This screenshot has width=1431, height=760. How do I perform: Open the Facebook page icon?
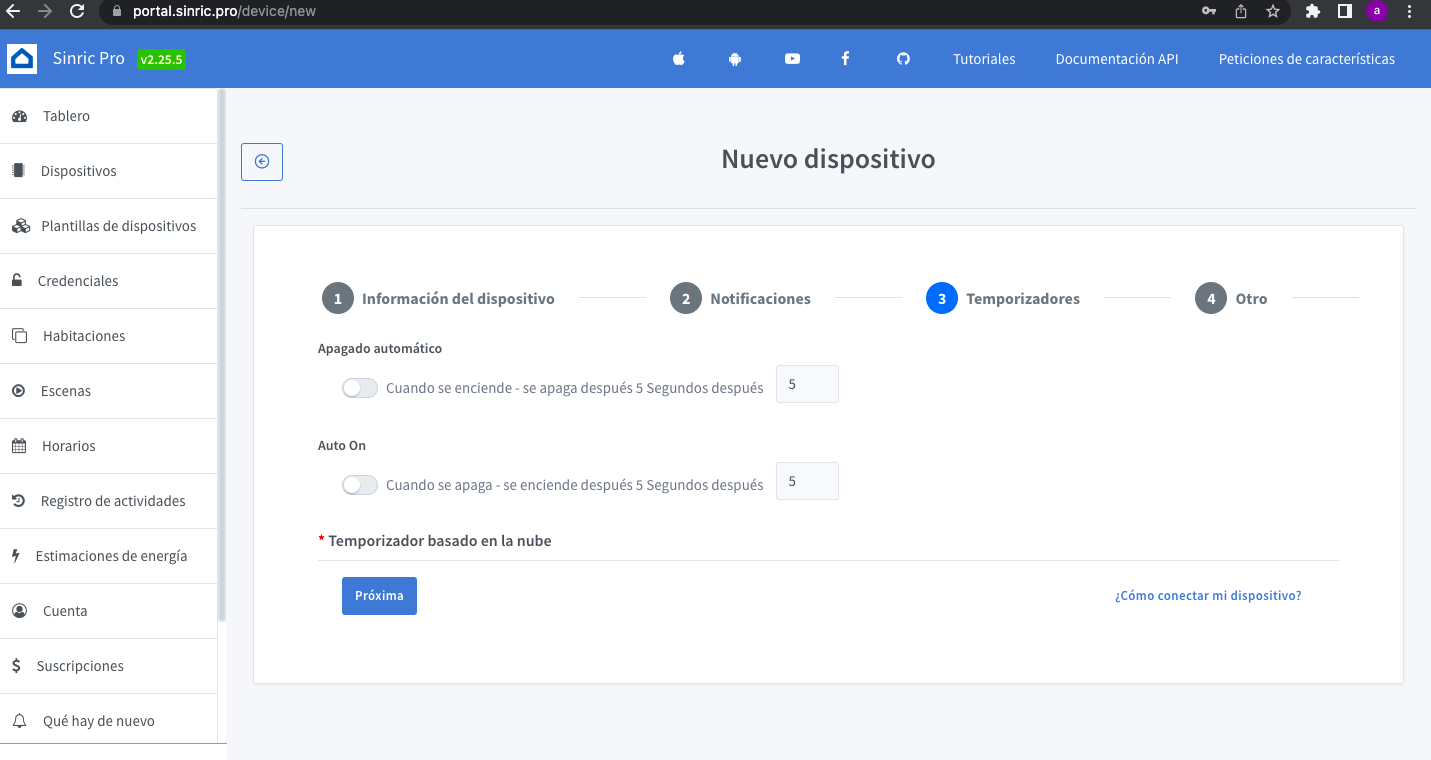point(845,59)
